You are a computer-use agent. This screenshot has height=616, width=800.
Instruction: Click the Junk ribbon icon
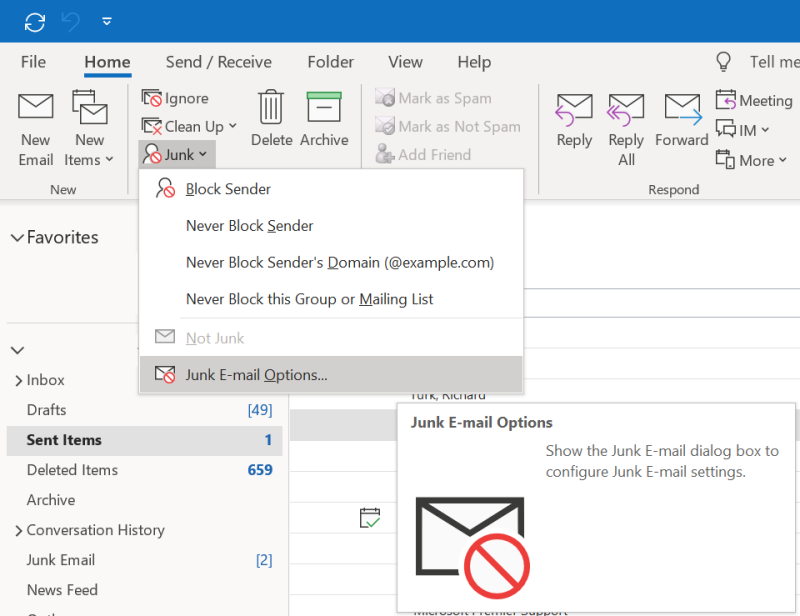(x=152, y=154)
